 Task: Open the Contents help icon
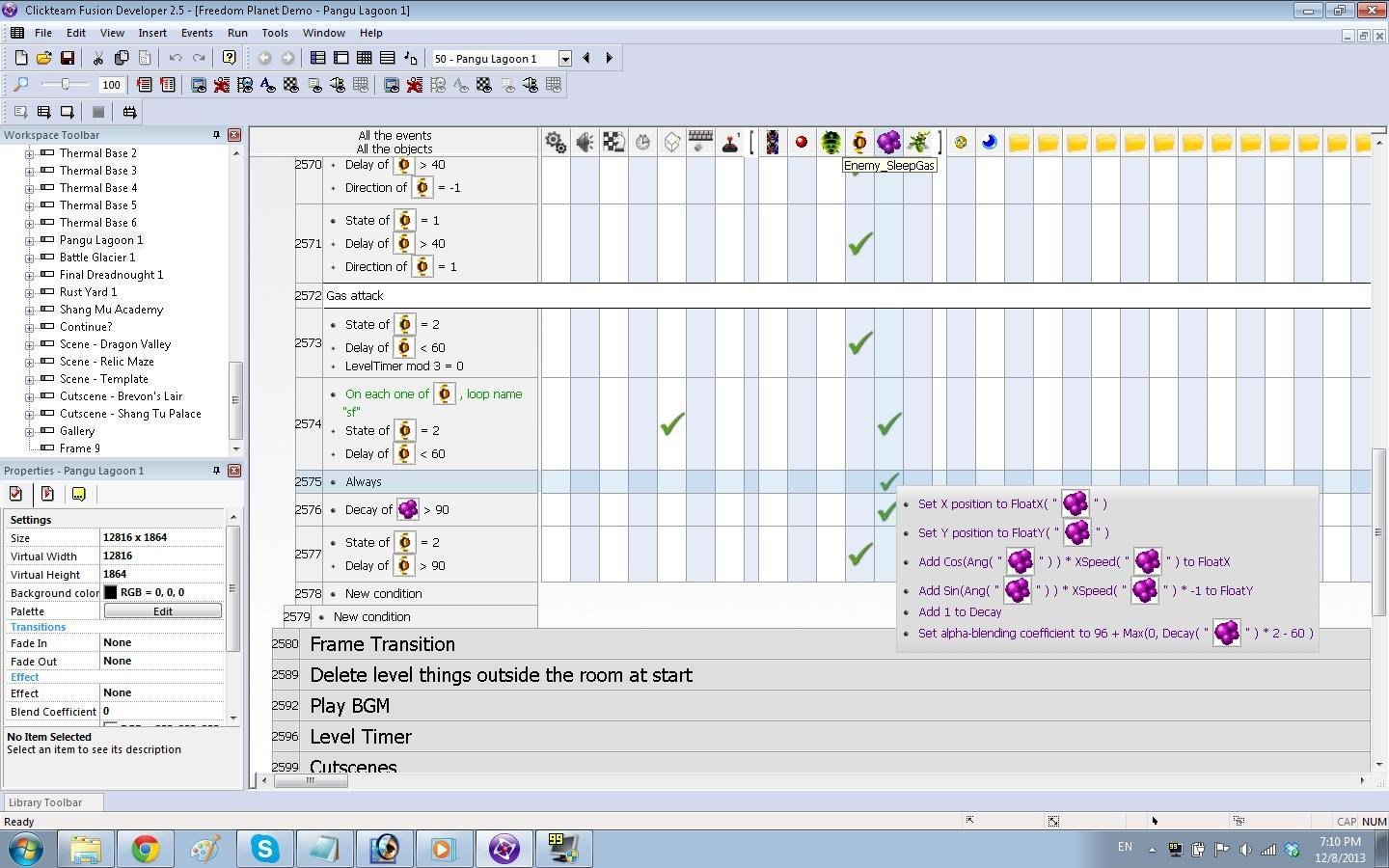229,59
